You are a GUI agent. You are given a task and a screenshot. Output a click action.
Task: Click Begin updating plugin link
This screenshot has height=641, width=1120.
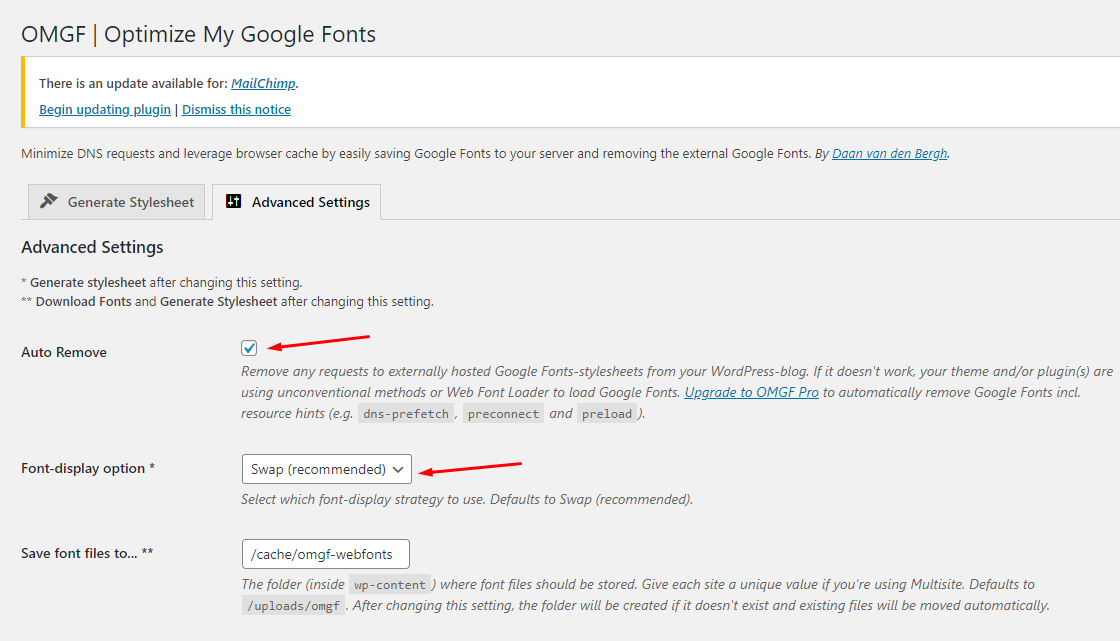click(105, 109)
